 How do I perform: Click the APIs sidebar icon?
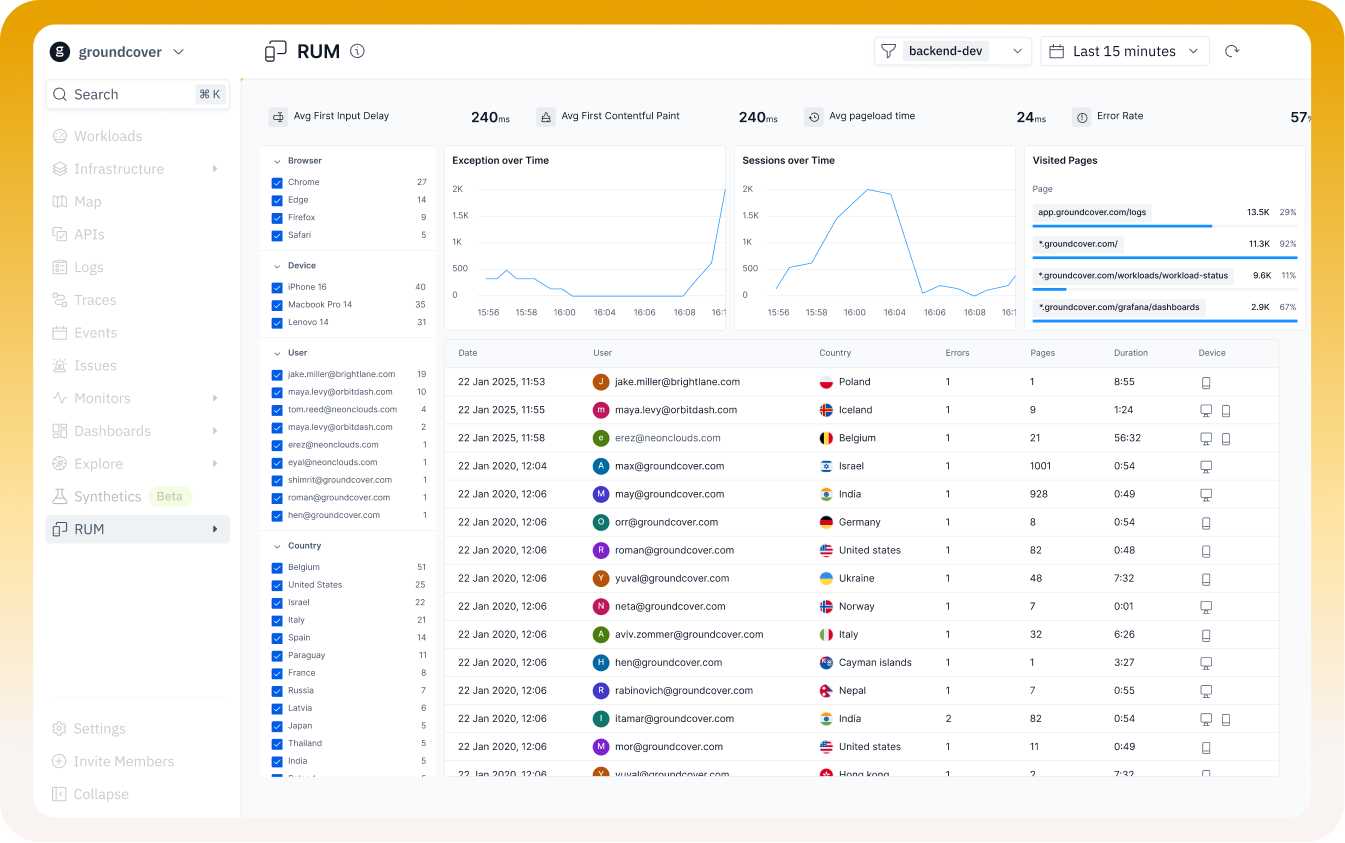coord(60,234)
